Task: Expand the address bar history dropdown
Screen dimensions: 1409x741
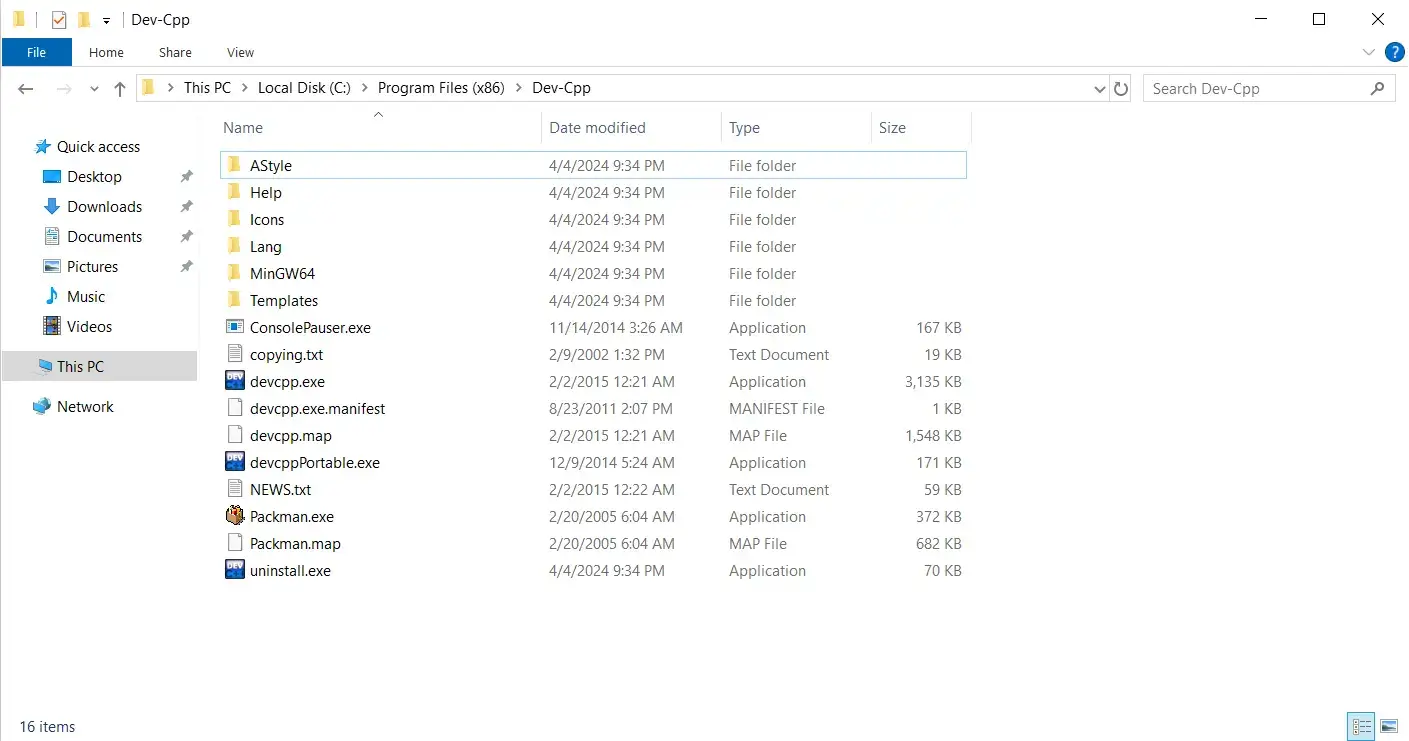Action: [1101, 89]
